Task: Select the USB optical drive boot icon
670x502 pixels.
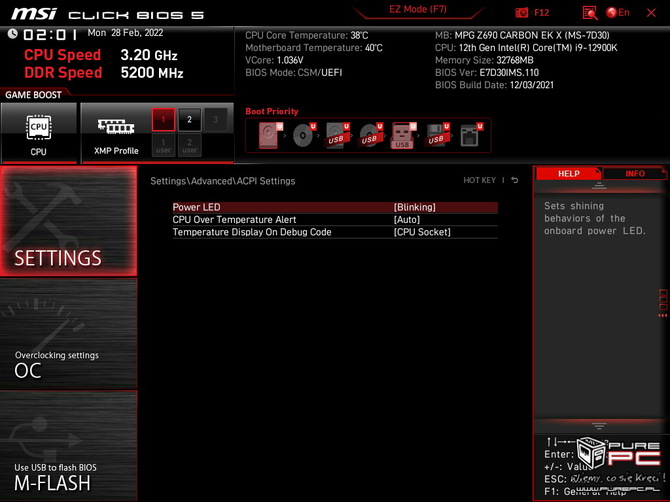Action: pyautogui.click(x=370, y=135)
